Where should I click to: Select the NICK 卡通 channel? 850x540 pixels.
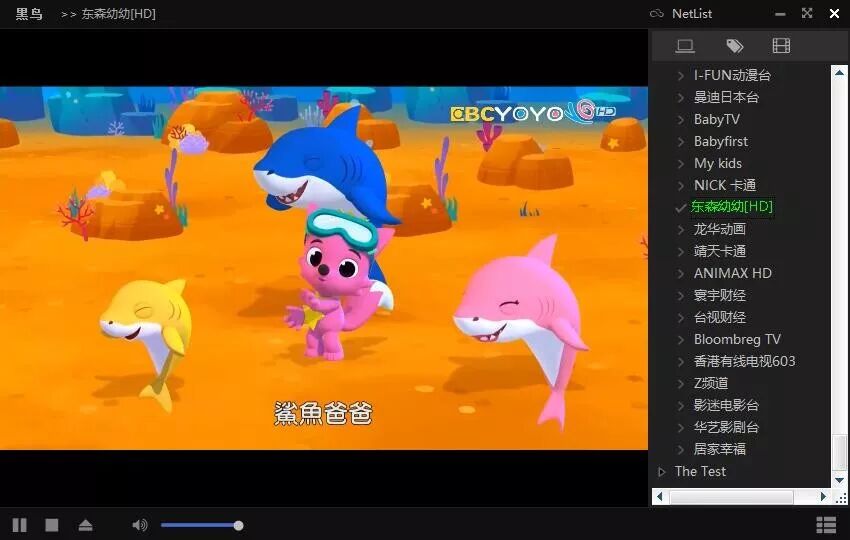tap(725, 185)
